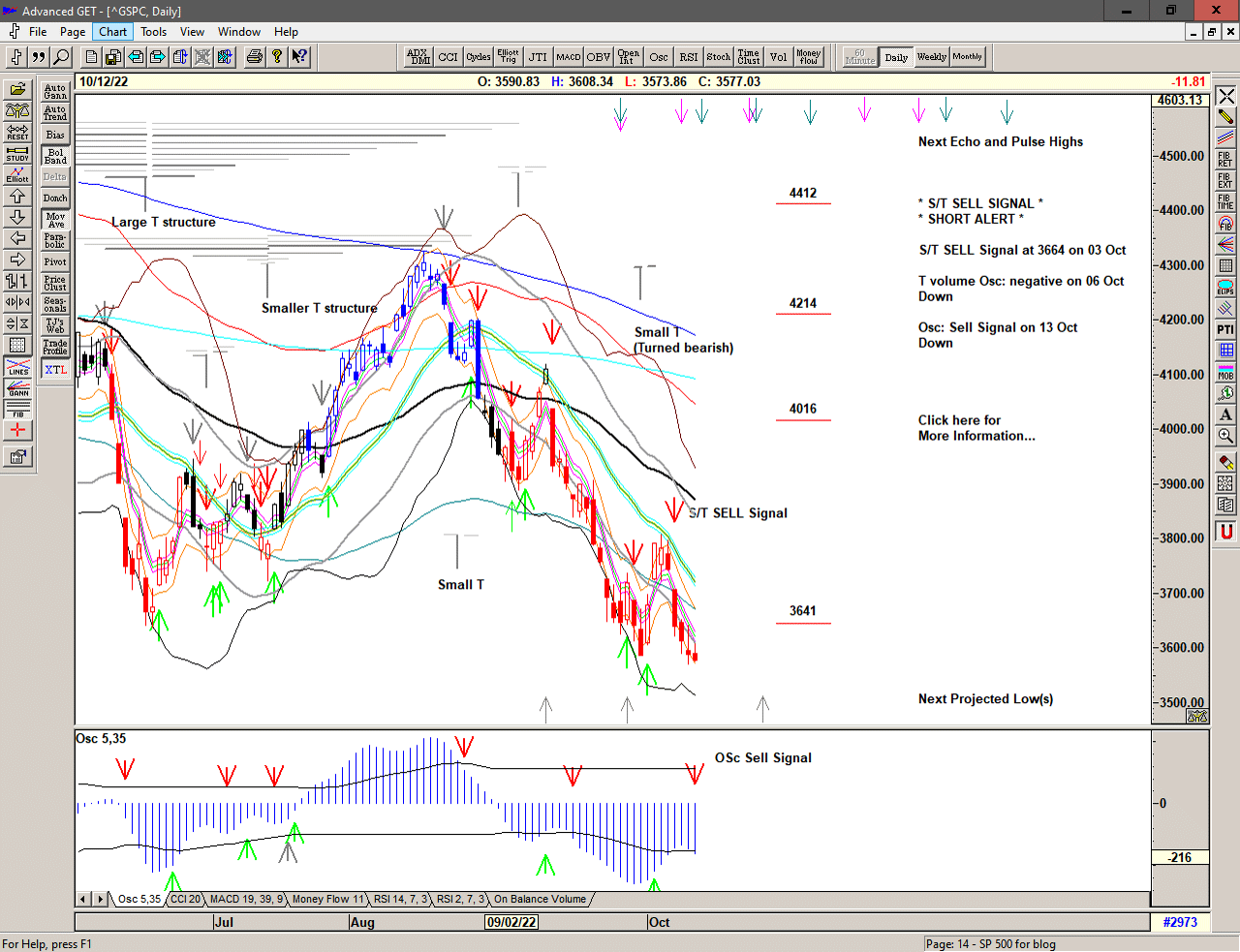Toggle the Bol Band study button
This screenshot has height=952, width=1240.
tap(55, 156)
